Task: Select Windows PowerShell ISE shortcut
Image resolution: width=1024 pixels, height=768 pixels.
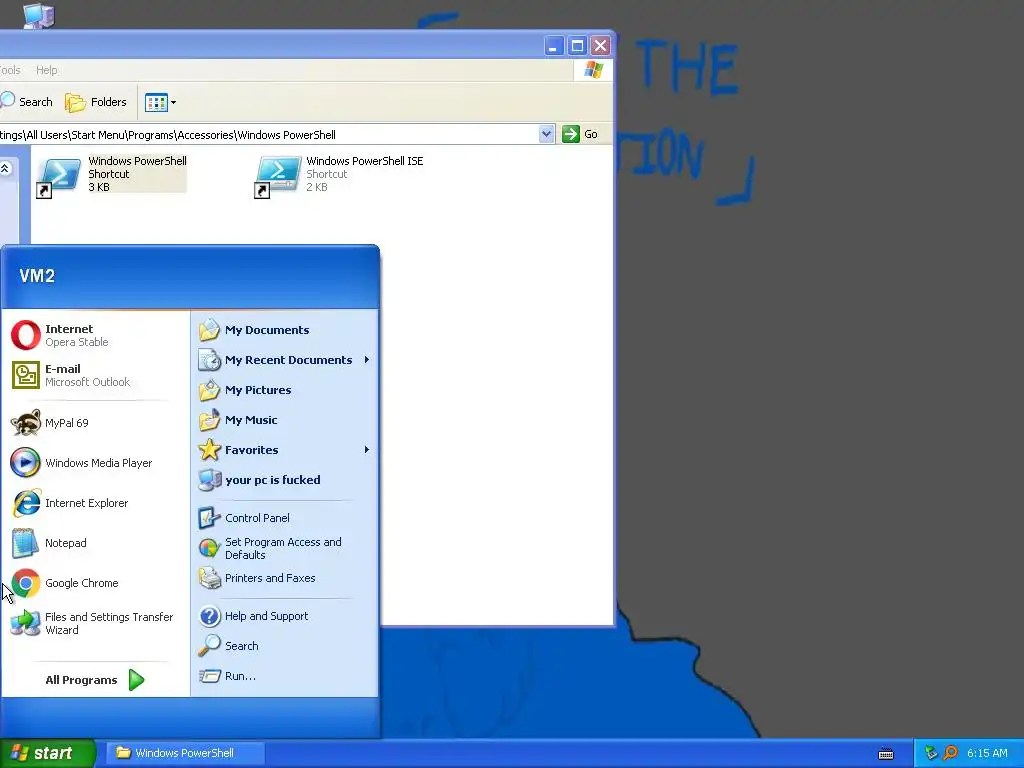Action: [340, 174]
